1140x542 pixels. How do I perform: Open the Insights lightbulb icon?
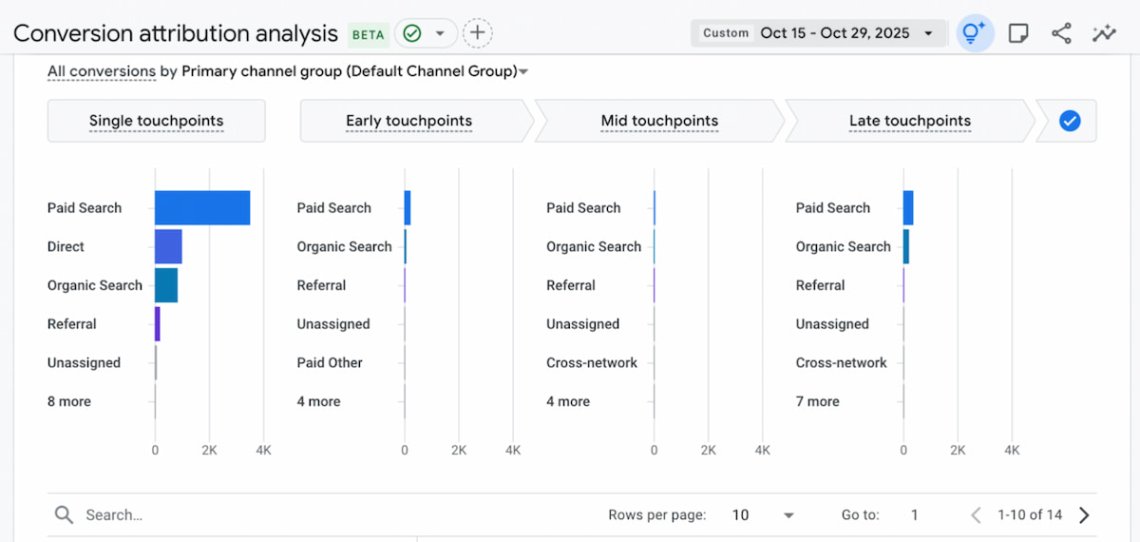tap(974, 33)
